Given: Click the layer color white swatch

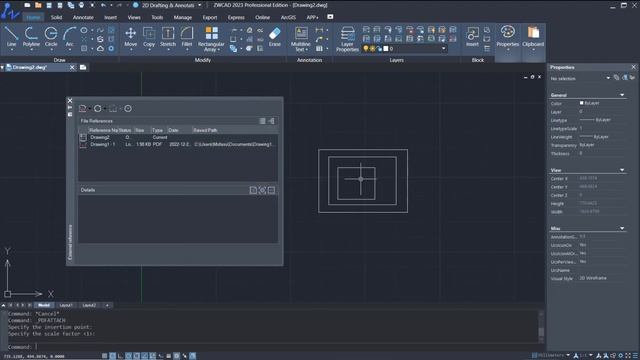Looking at the screenshot, I should click(x=386, y=49).
